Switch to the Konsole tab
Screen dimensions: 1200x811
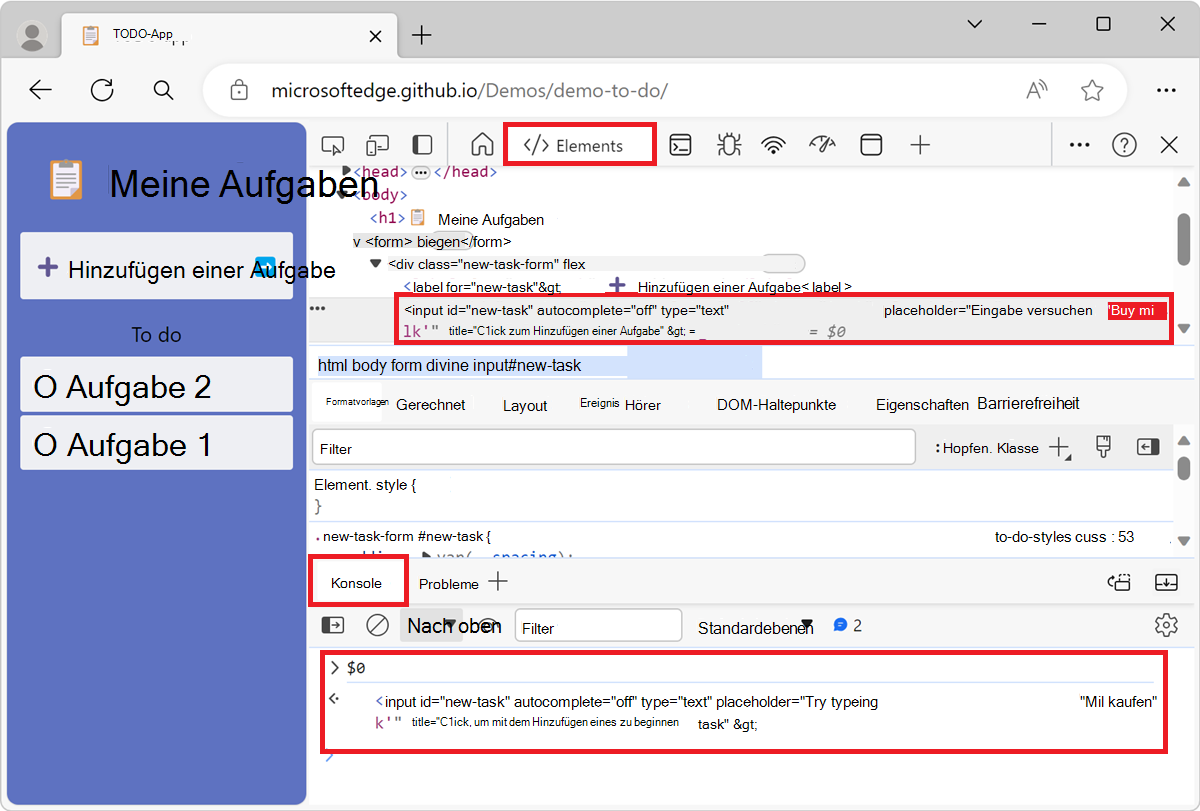tap(358, 583)
